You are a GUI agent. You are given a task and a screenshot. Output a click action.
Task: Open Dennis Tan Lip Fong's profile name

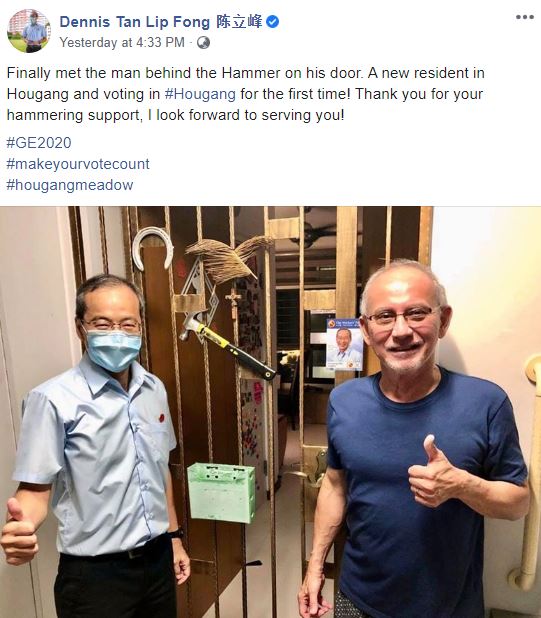[135, 22]
